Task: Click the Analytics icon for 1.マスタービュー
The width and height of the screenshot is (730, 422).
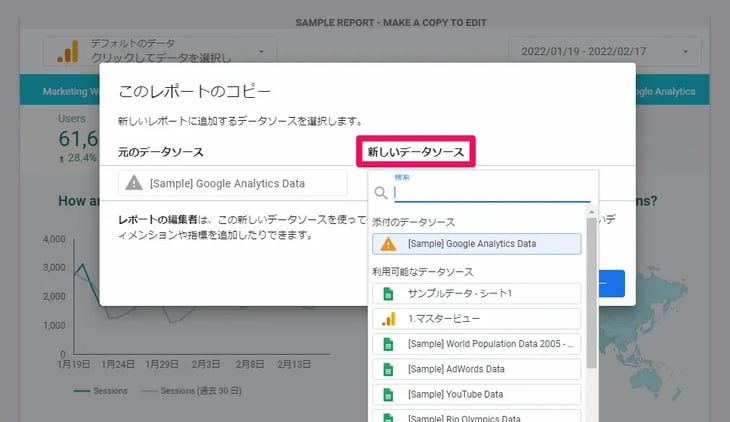Action: [389, 319]
